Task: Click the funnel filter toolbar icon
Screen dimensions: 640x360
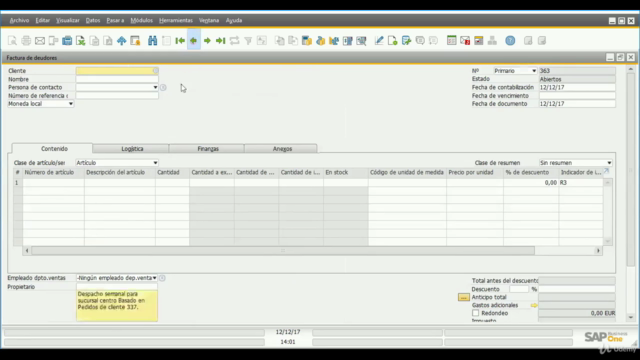Action: click(x=248, y=40)
